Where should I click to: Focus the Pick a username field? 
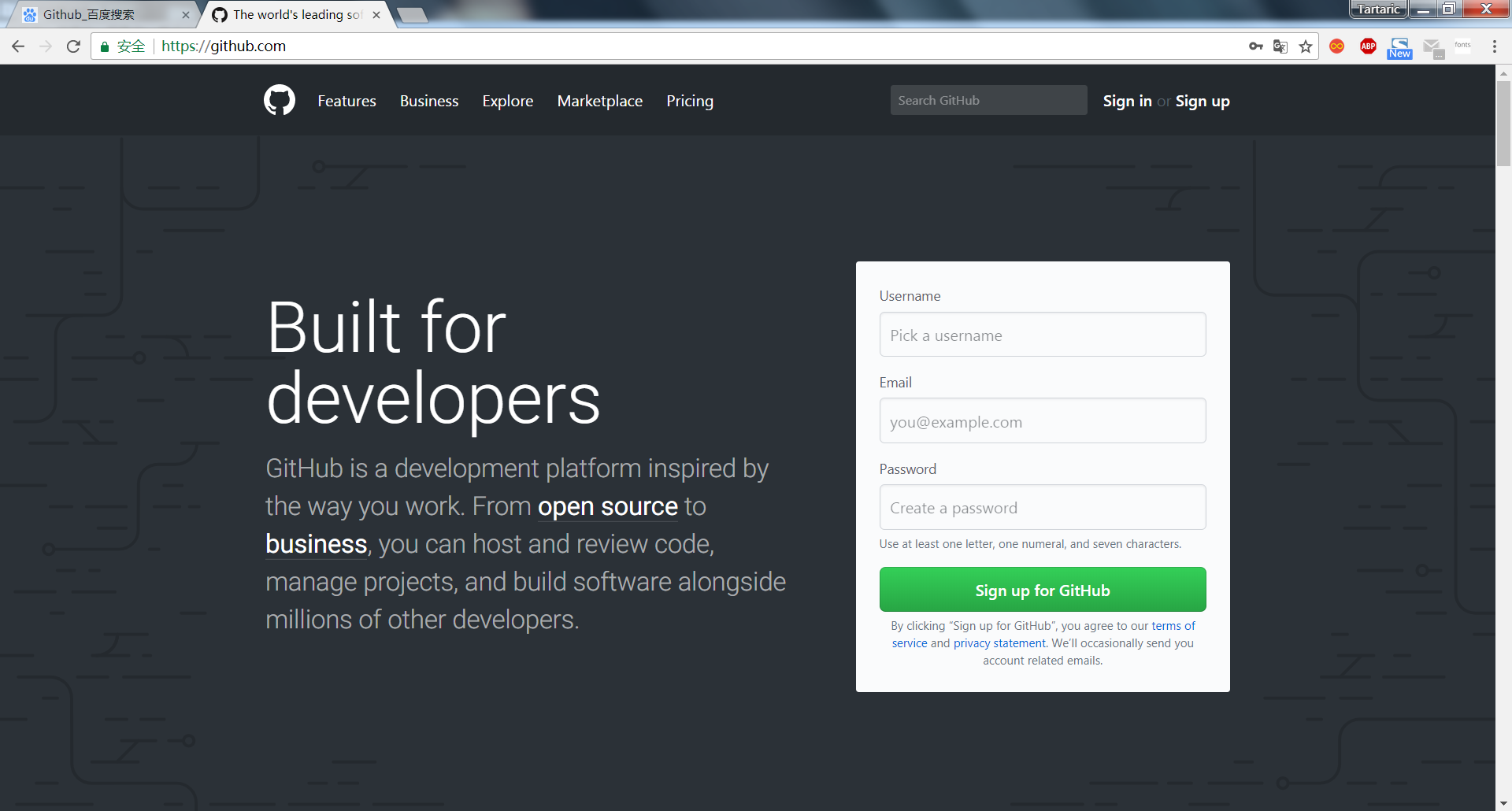pyautogui.click(x=1043, y=335)
